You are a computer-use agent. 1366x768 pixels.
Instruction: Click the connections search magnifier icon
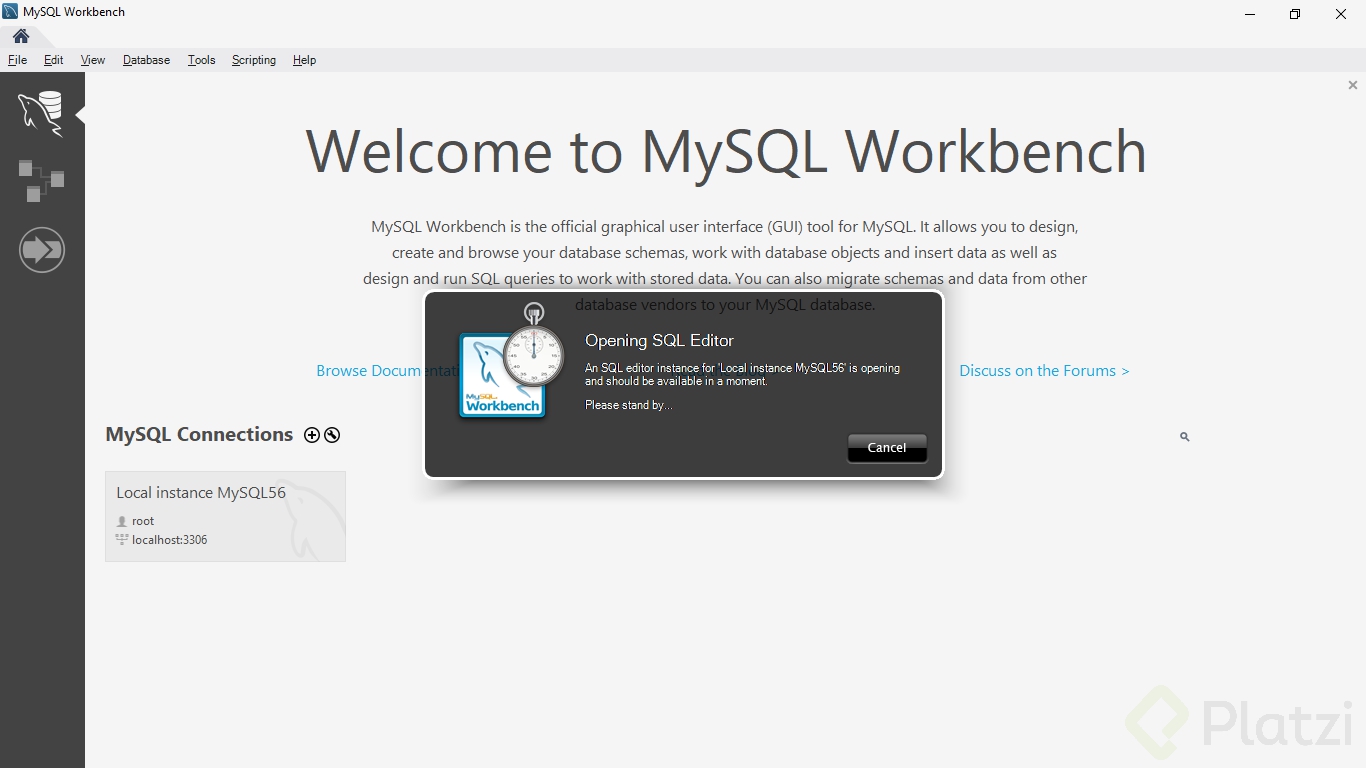[1184, 437]
